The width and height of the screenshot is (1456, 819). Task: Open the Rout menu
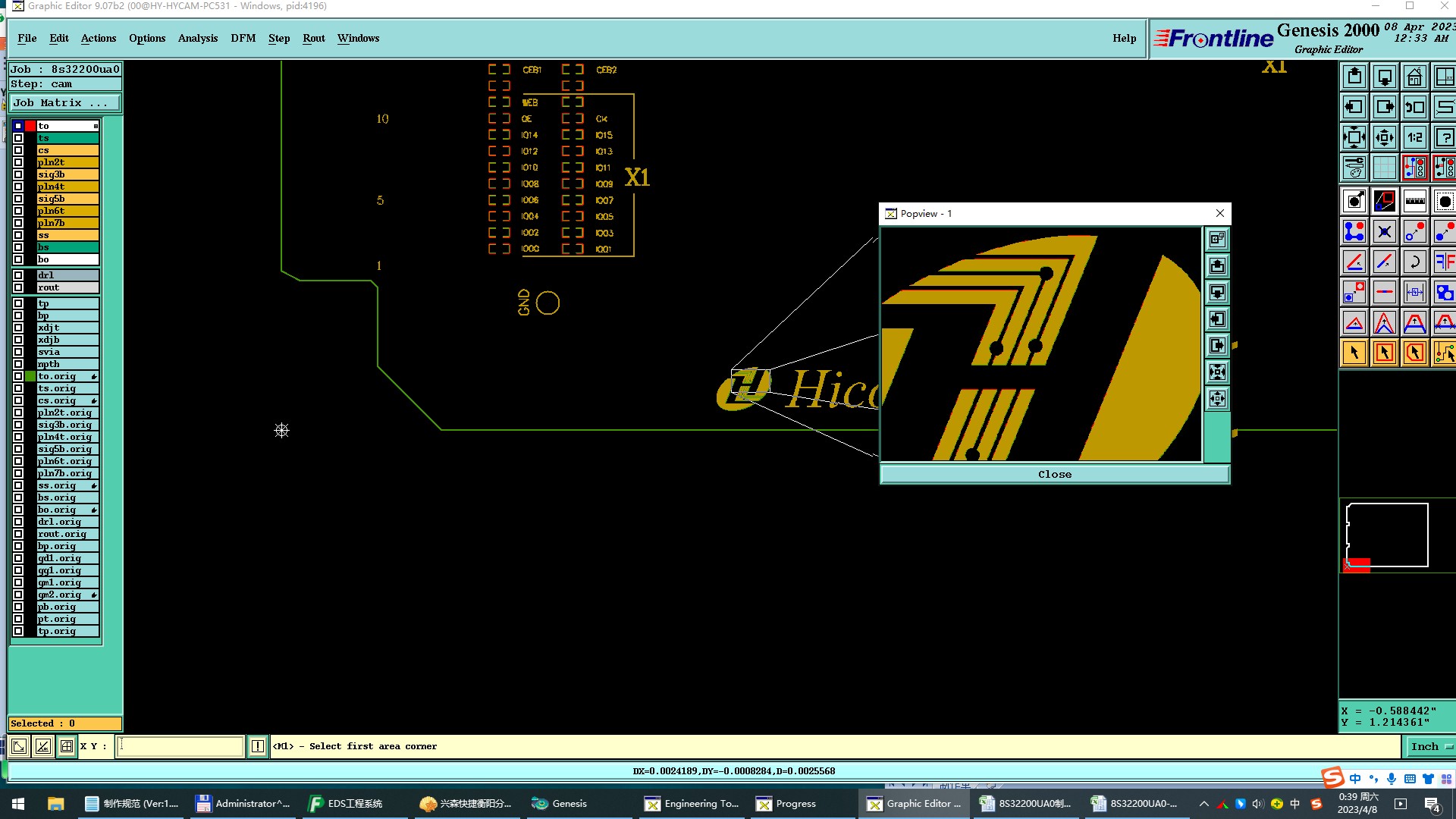coord(314,38)
